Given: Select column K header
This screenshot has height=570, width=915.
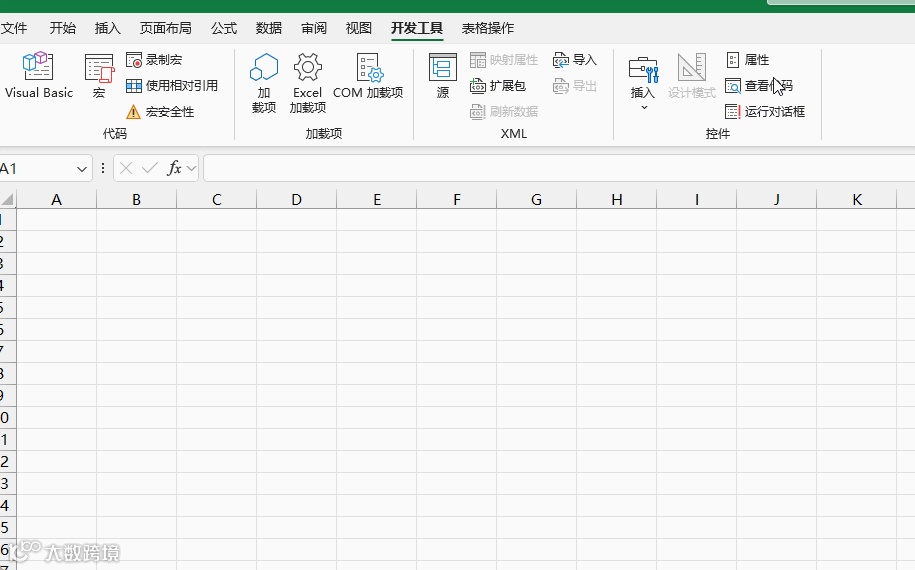Looking at the screenshot, I should 856,200.
